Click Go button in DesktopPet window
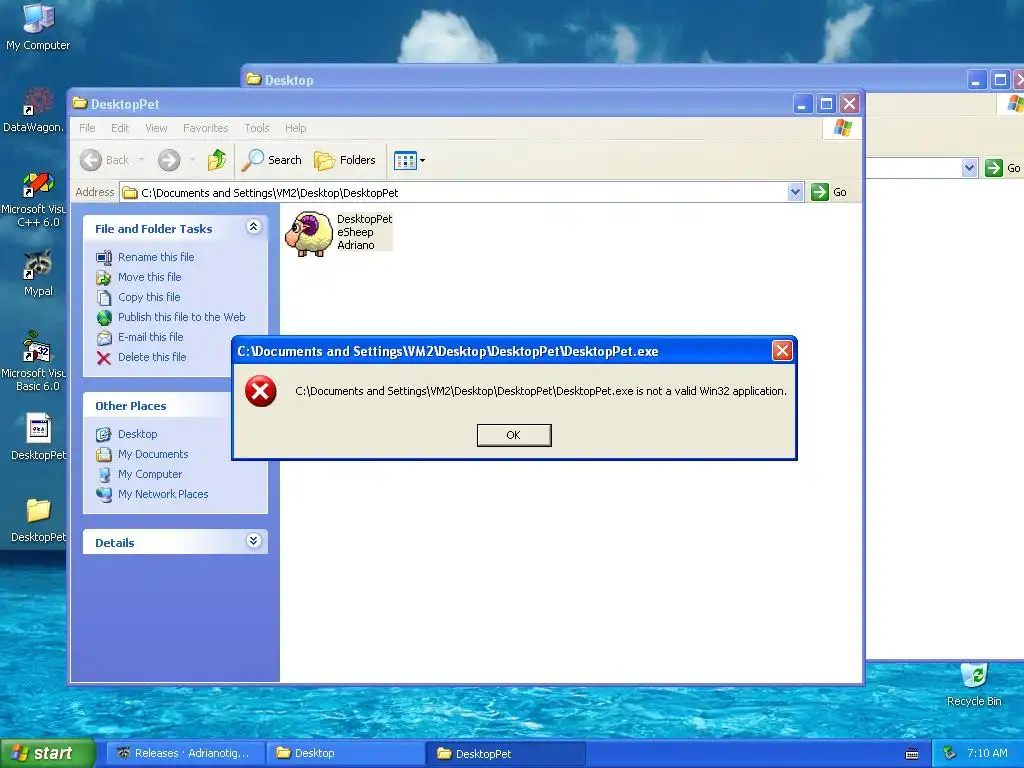1024x768 pixels. [829, 192]
